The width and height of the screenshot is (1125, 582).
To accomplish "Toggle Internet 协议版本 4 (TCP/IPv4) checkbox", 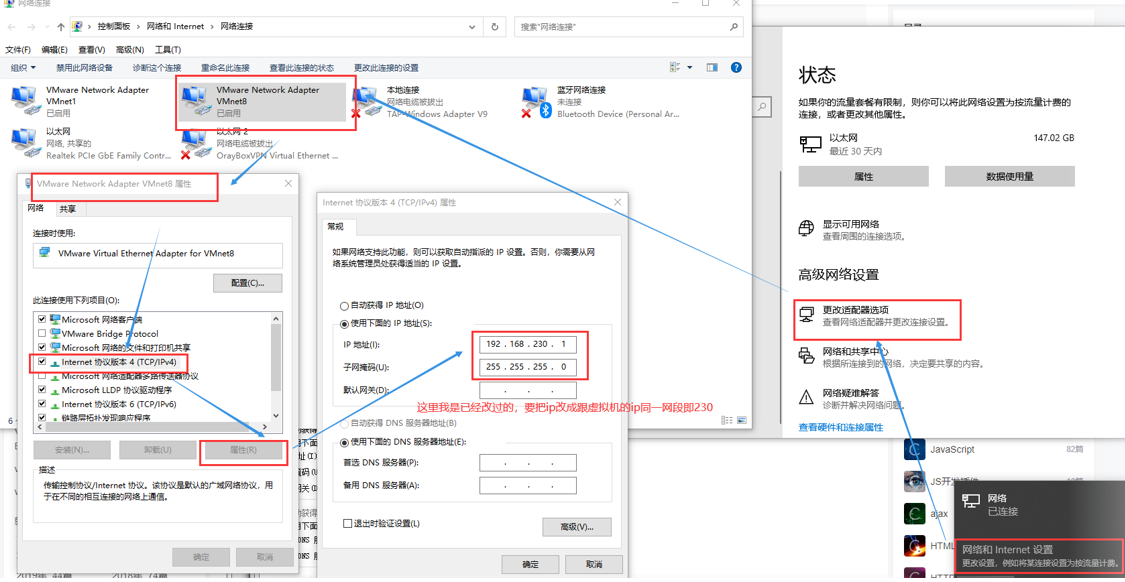I will coord(42,362).
